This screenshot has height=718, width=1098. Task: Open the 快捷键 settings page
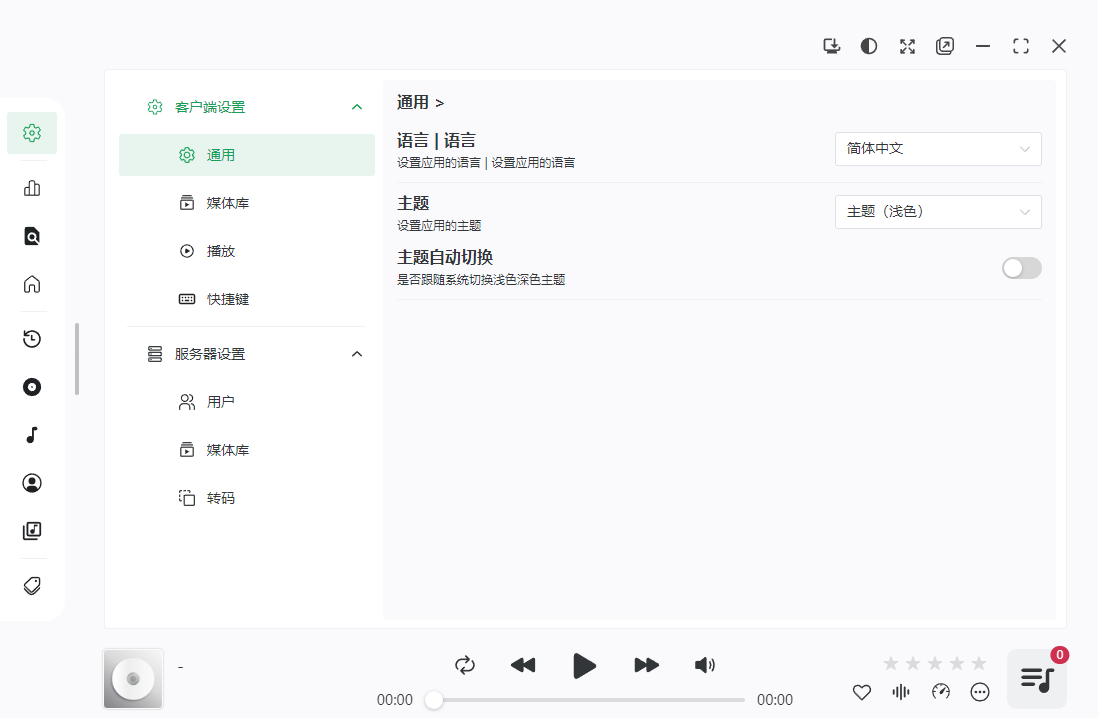click(227, 298)
